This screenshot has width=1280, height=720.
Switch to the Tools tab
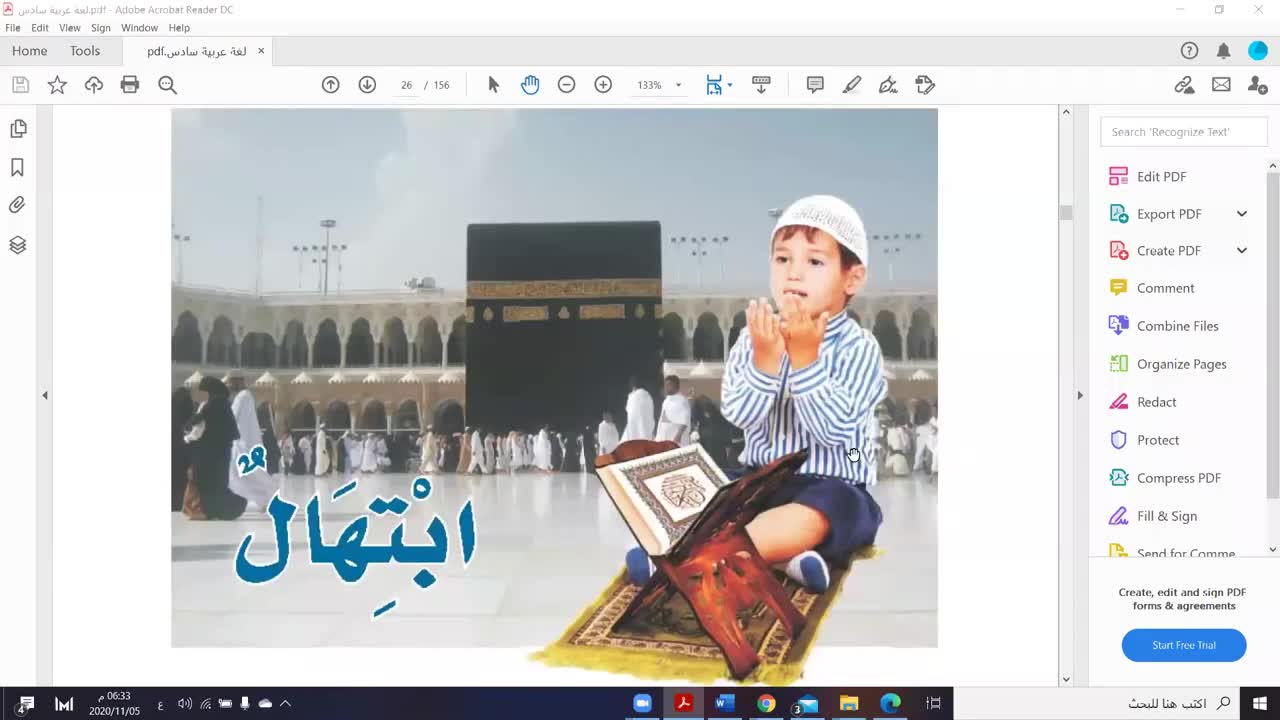click(85, 51)
